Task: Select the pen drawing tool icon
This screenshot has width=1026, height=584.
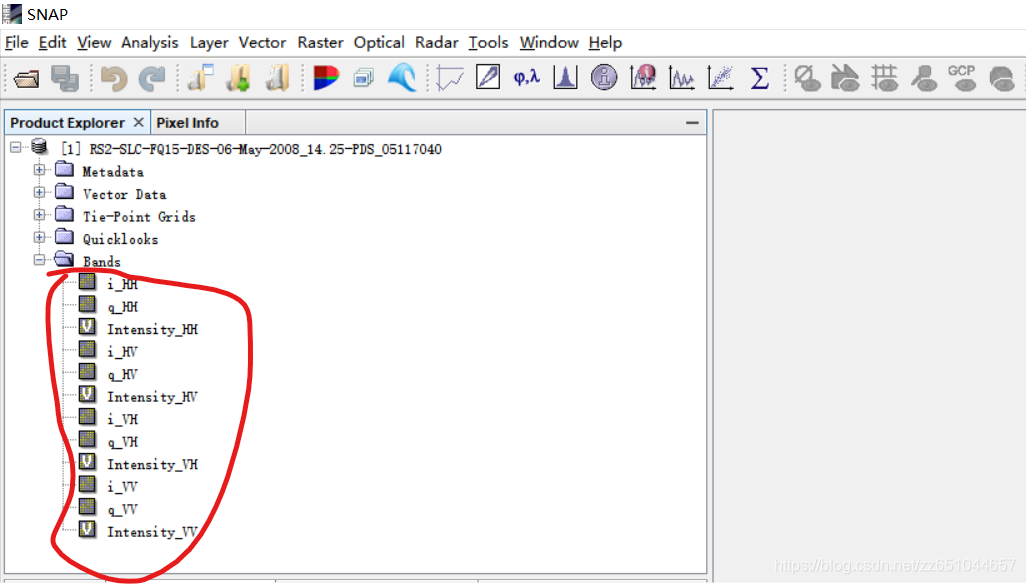Action: click(488, 78)
